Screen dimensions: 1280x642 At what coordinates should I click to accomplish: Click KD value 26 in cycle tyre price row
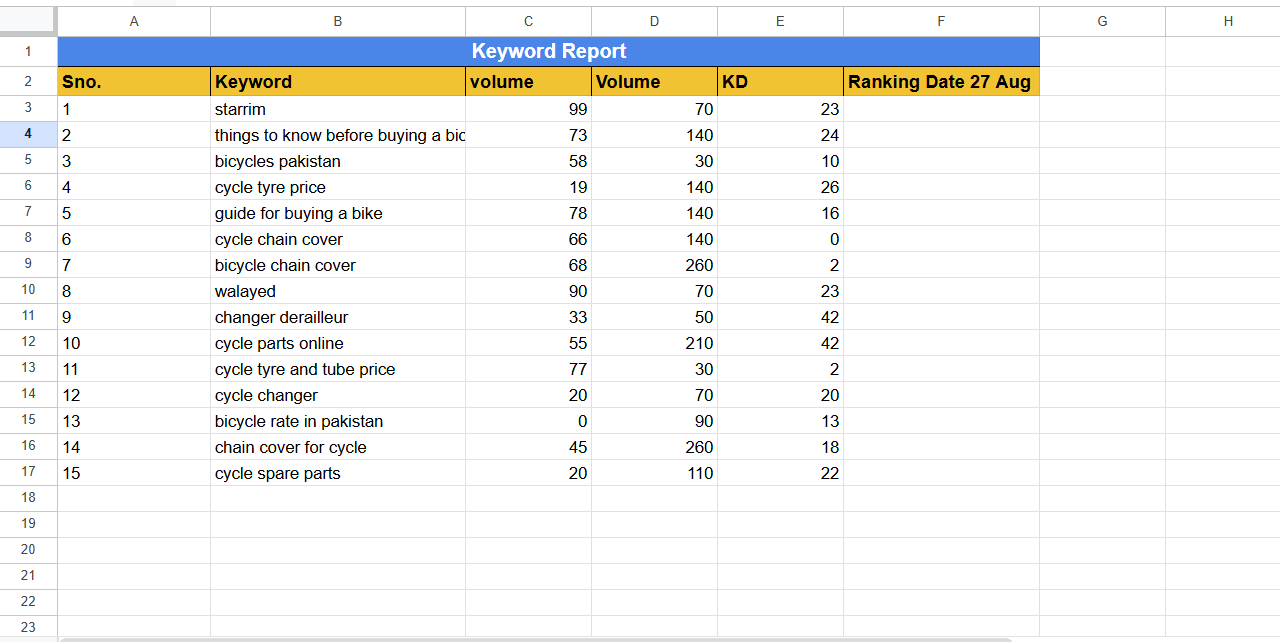click(780, 187)
